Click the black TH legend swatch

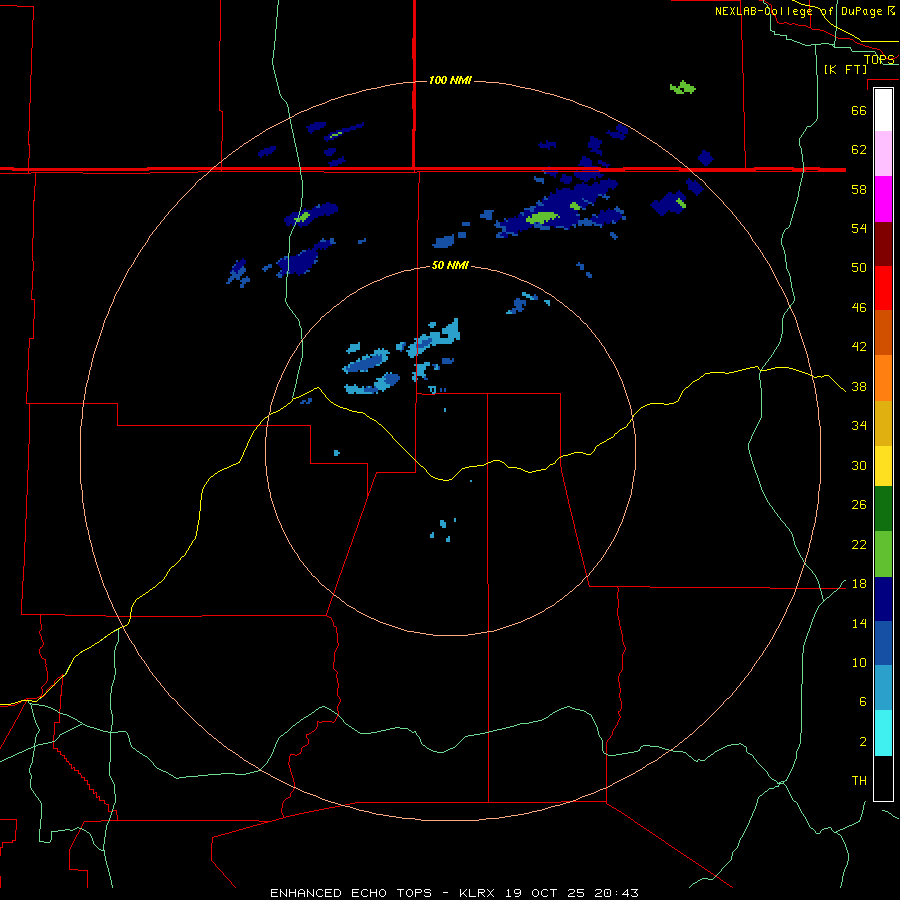click(883, 778)
